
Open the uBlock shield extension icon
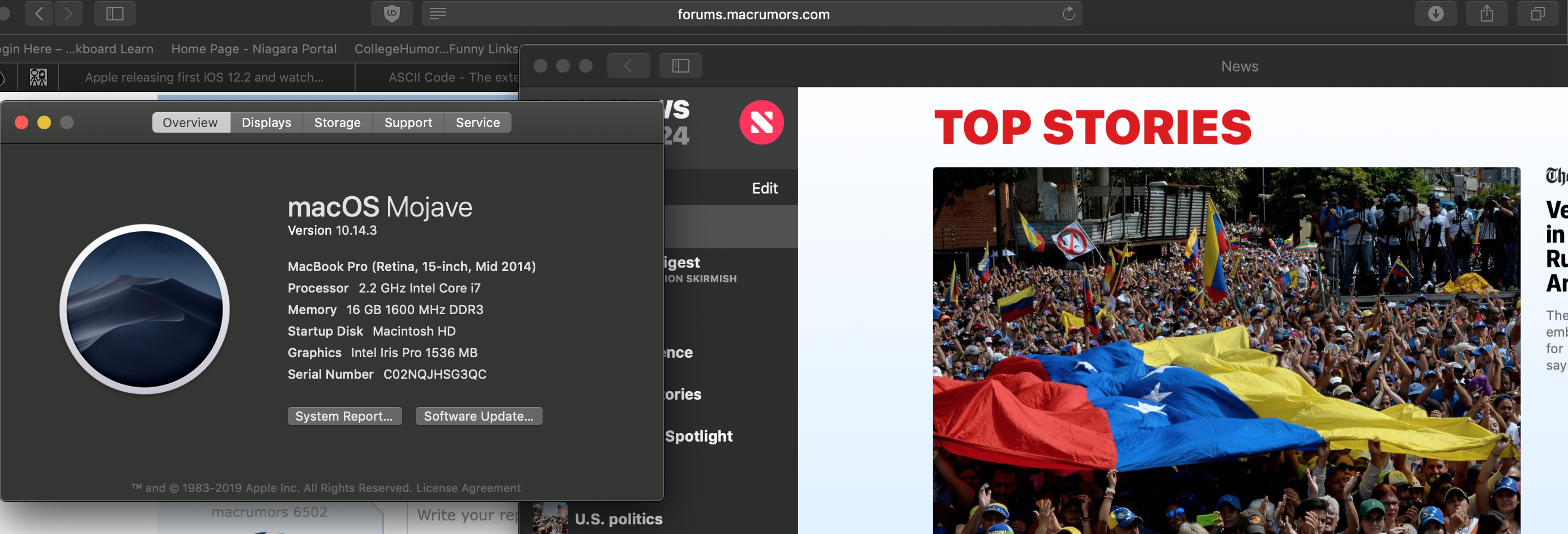pyautogui.click(x=391, y=14)
